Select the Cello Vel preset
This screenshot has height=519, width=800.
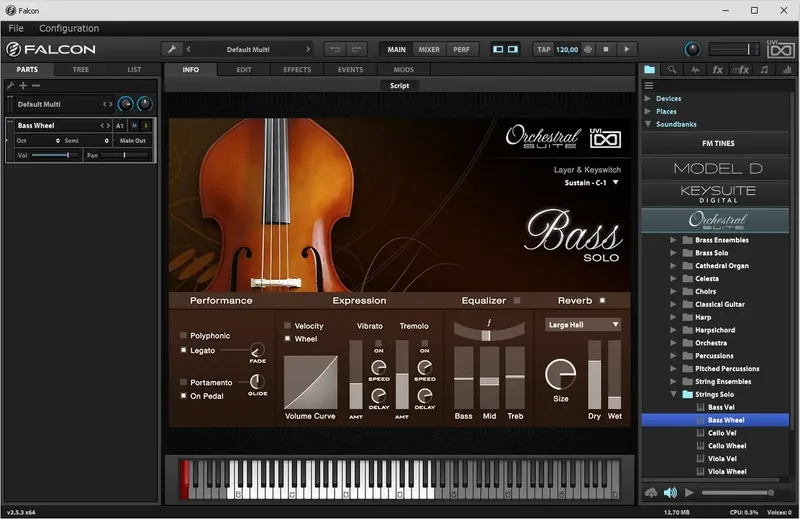(x=722, y=433)
